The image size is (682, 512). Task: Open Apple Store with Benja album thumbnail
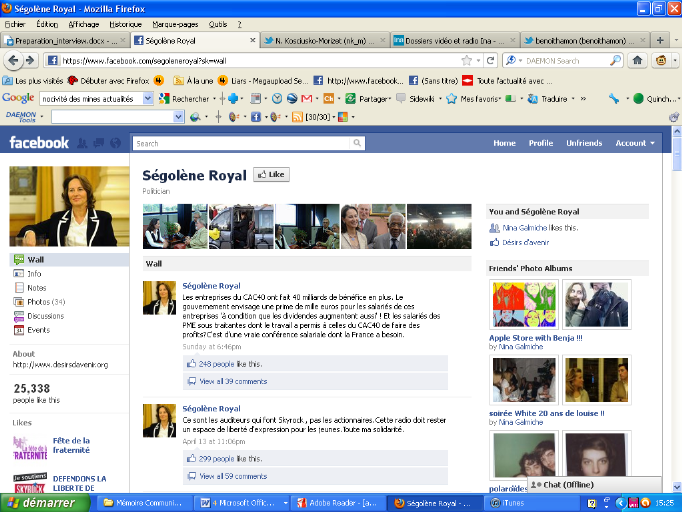coord(524,304)
